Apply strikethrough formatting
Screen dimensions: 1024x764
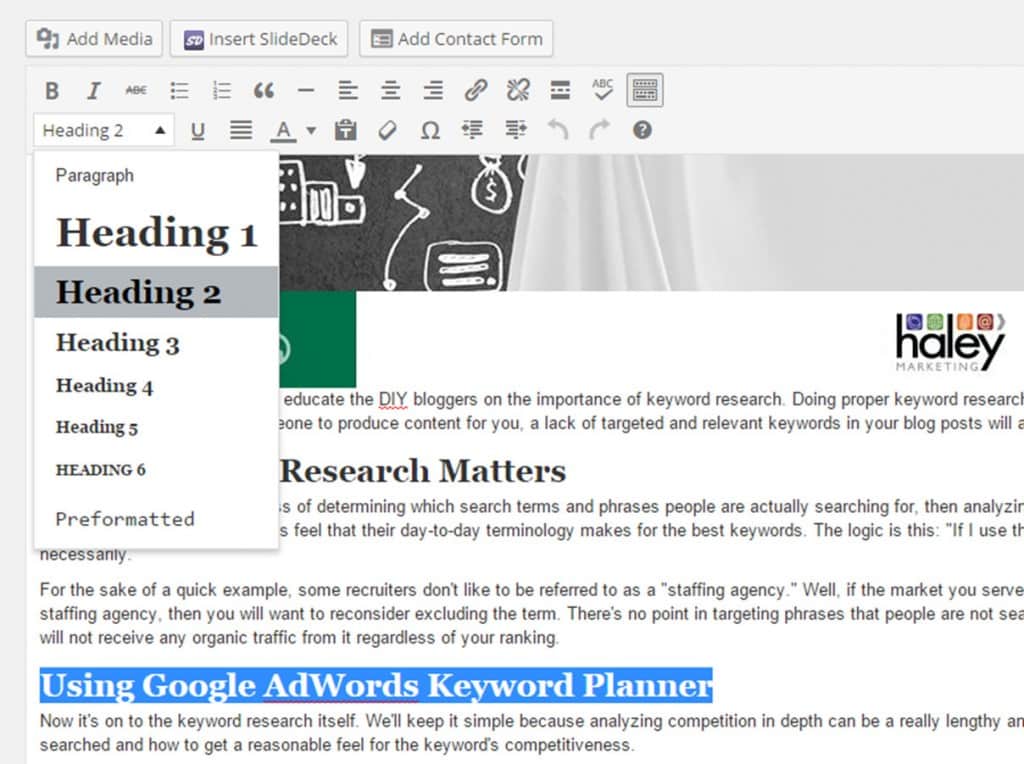[x=136, y=90]
